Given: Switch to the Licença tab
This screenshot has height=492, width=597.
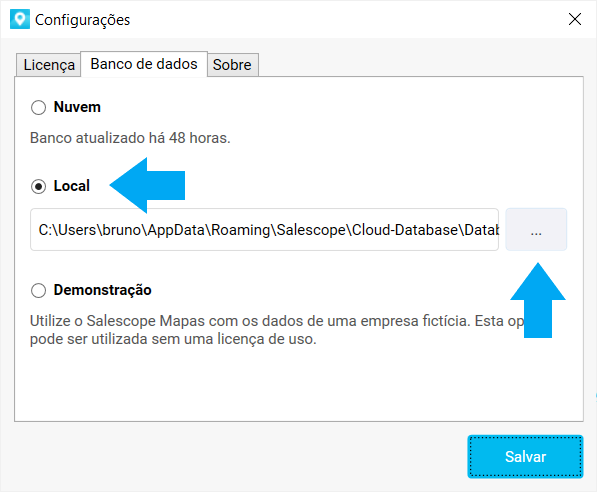Looking at the screenshot, I should click(49, 65).
